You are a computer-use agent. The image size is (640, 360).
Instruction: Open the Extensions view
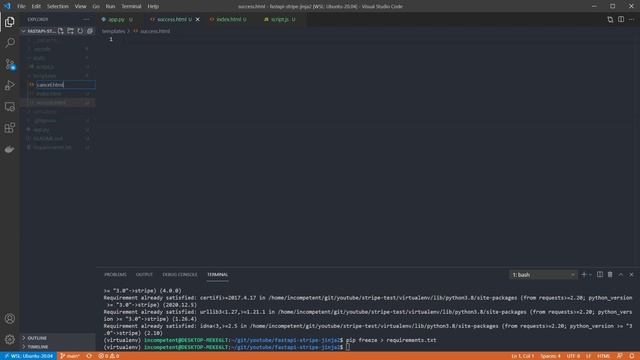[10, 128]
